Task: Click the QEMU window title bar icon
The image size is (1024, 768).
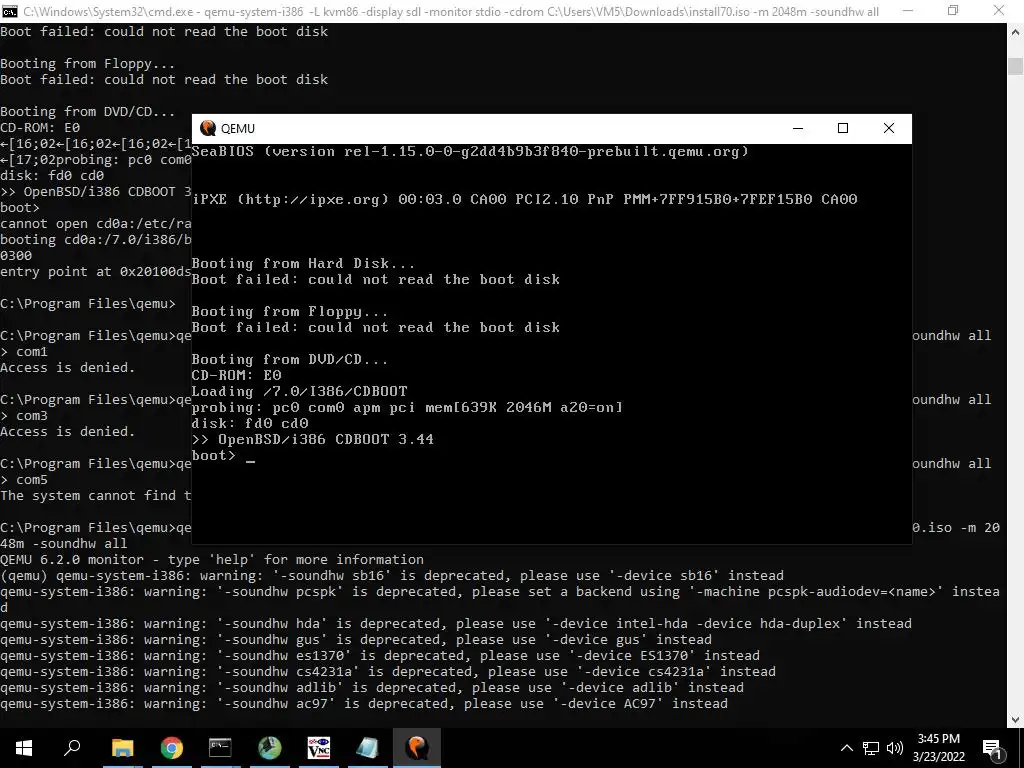Action: (208, 128)
